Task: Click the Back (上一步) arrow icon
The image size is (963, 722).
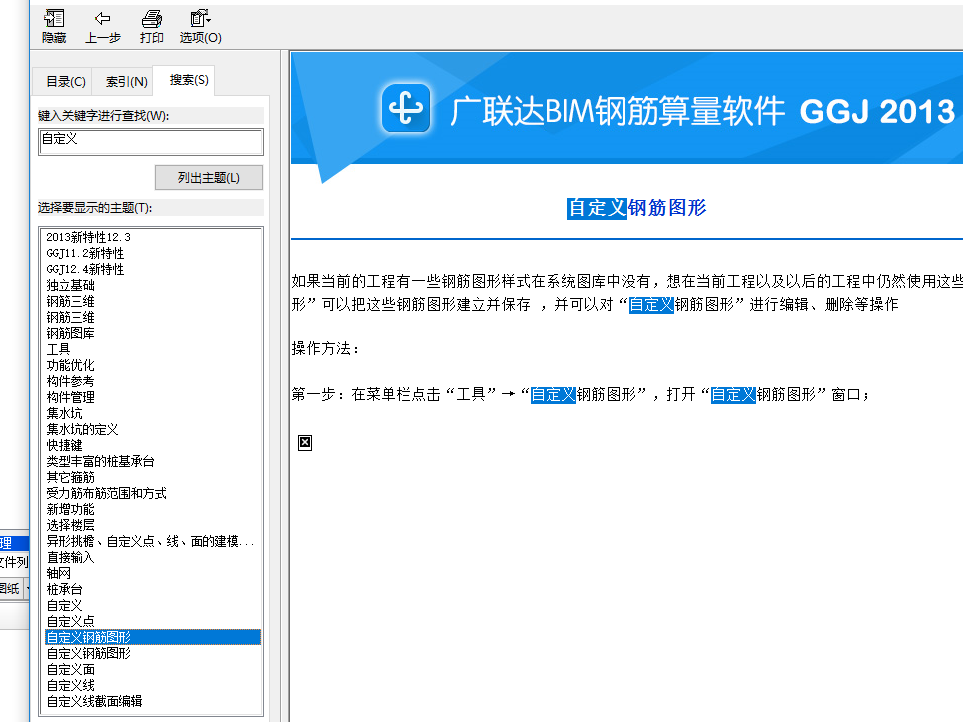Action: tap(103, 18)
